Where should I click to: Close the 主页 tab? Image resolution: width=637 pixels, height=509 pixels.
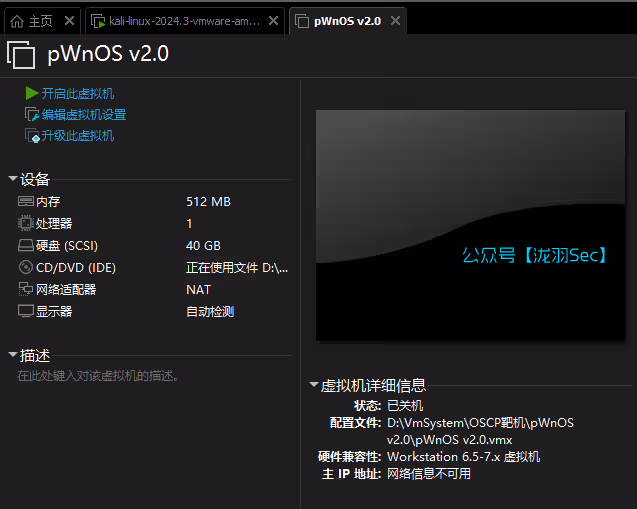coord(69,21)
